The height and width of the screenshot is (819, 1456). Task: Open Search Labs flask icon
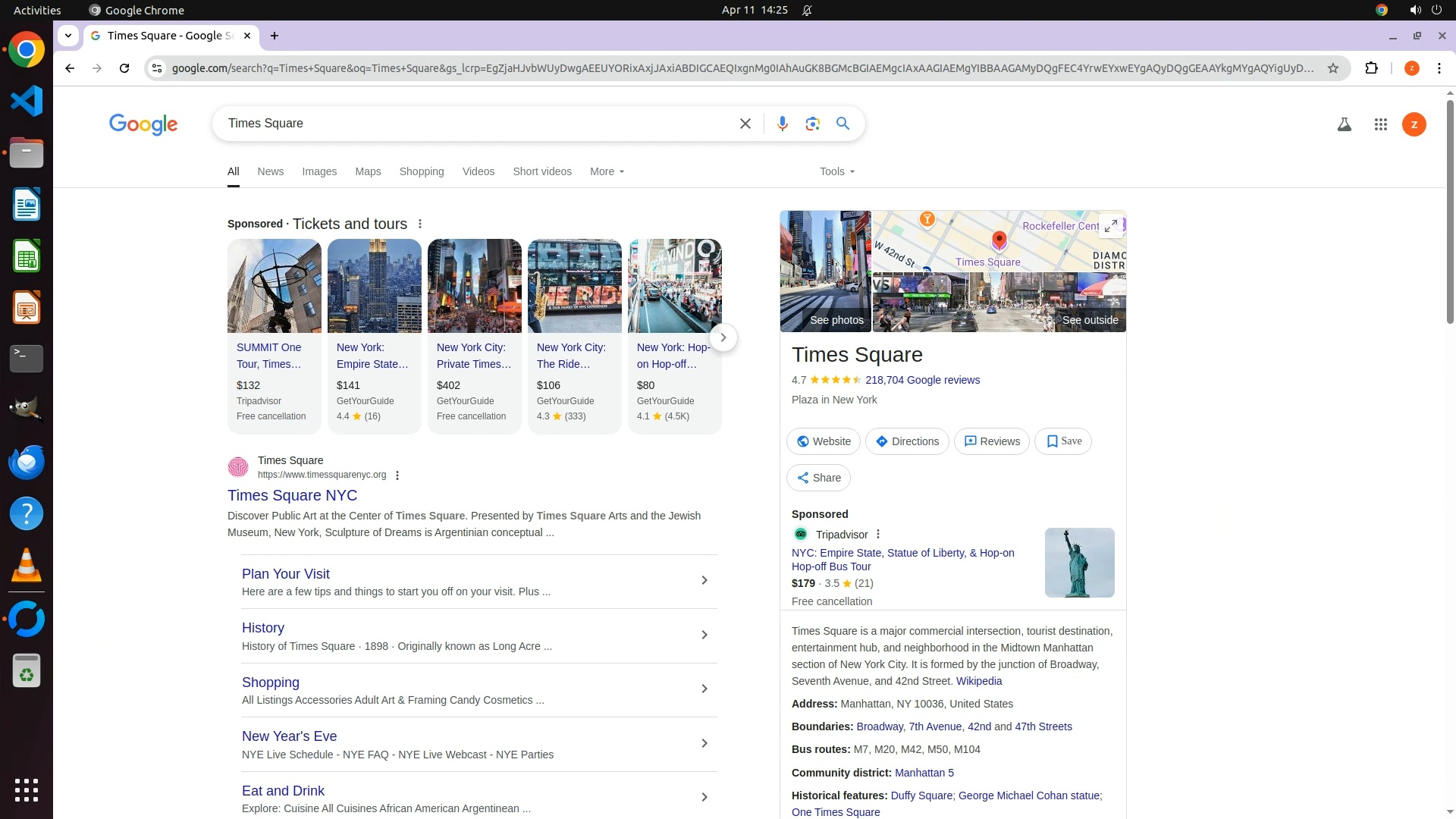pyautogui.click(x=1344, y=124)
